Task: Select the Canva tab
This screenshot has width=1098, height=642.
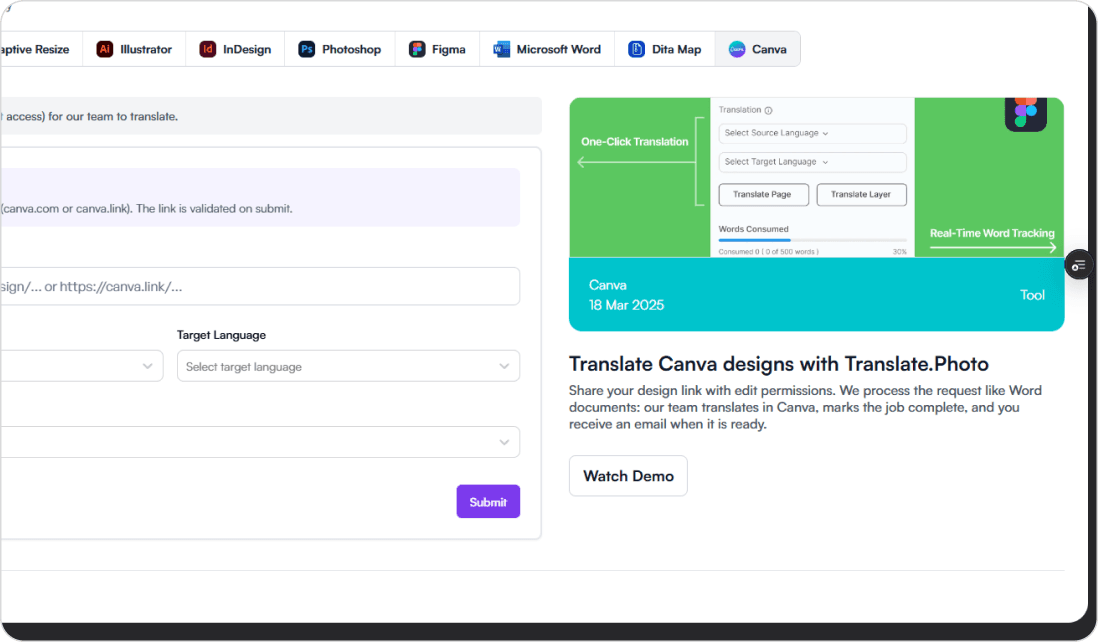Action: [x=758, y=49]
